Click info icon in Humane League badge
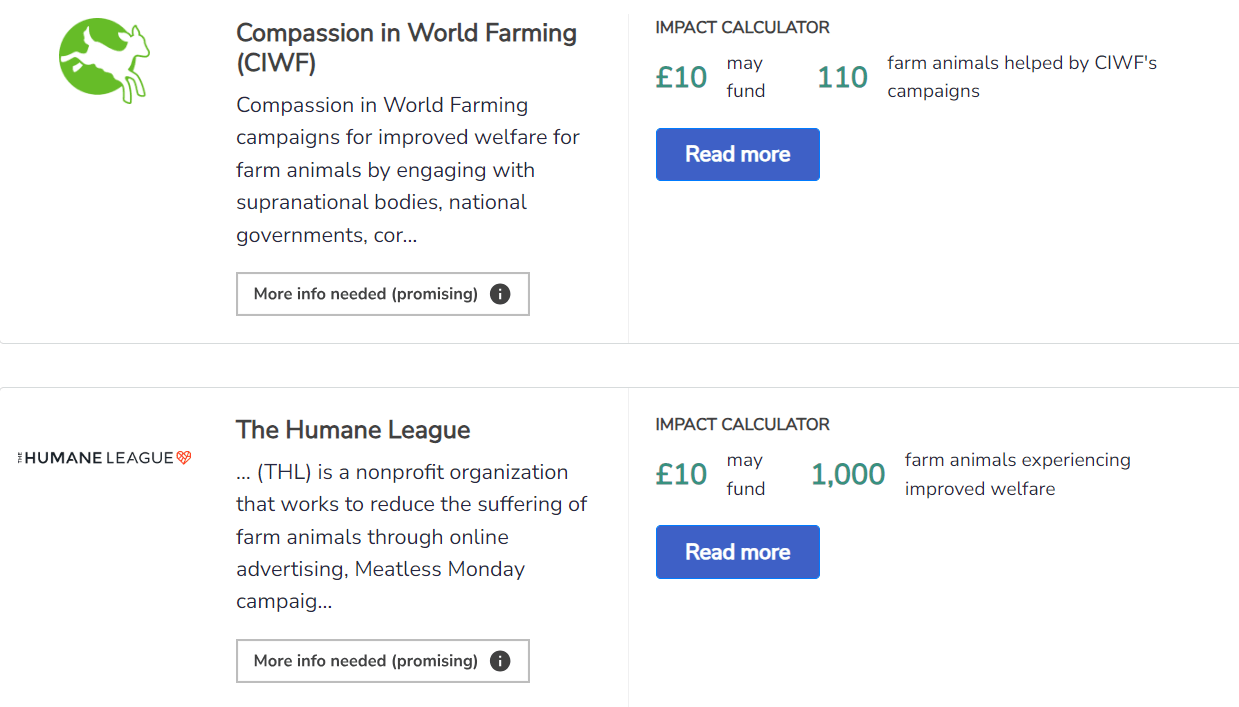 [x=500, y=661]
